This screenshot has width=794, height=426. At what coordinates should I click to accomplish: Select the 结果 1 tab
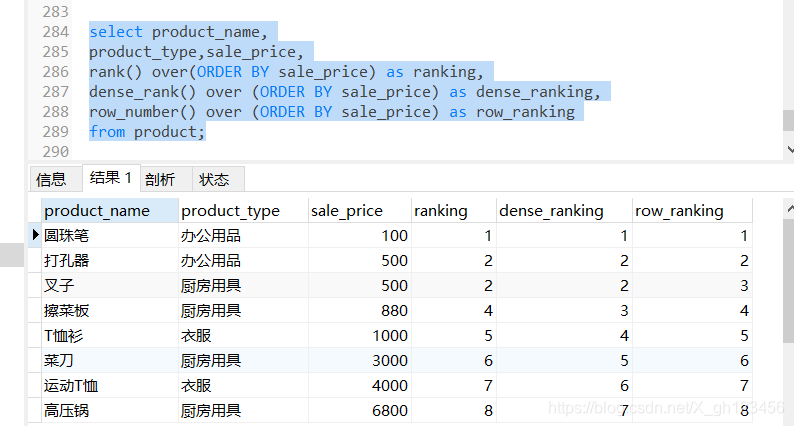(110, 178)
